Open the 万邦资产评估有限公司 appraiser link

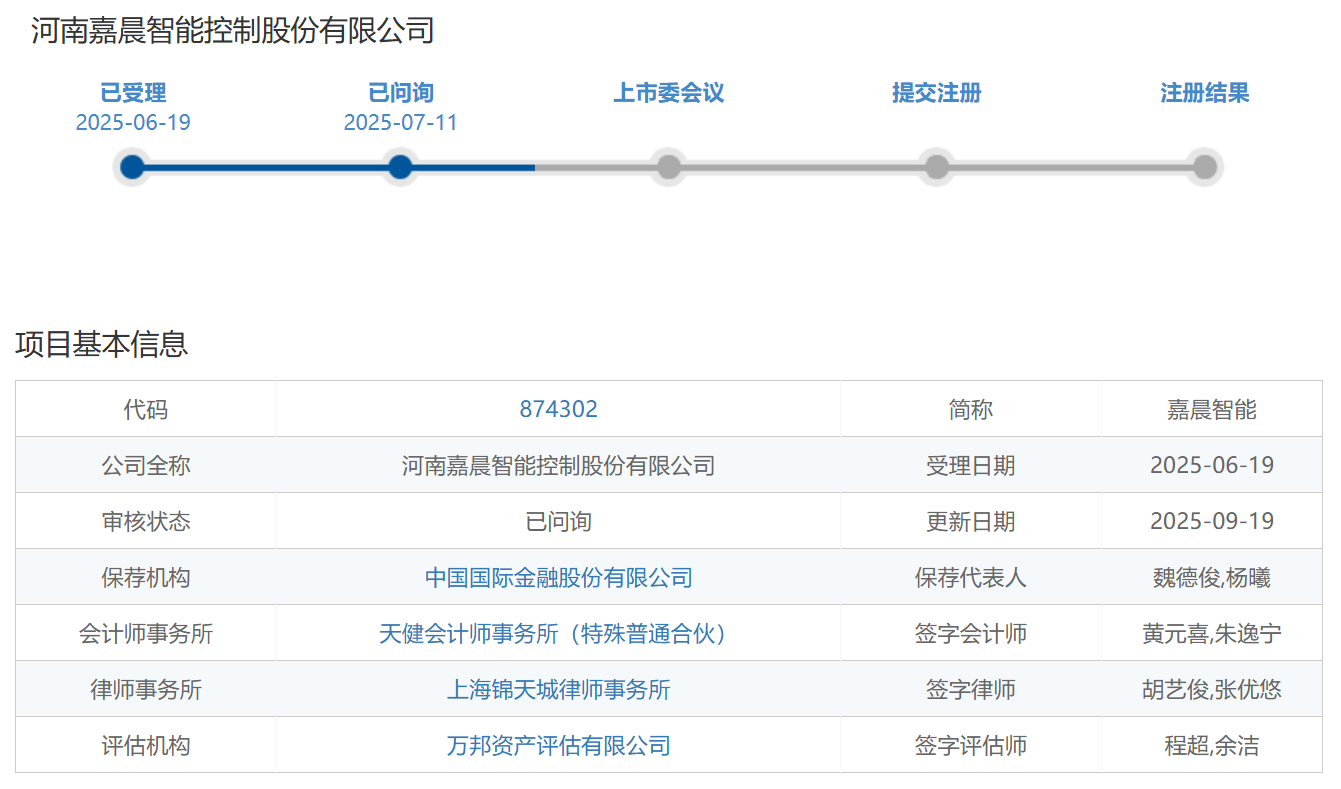[559, 746]
